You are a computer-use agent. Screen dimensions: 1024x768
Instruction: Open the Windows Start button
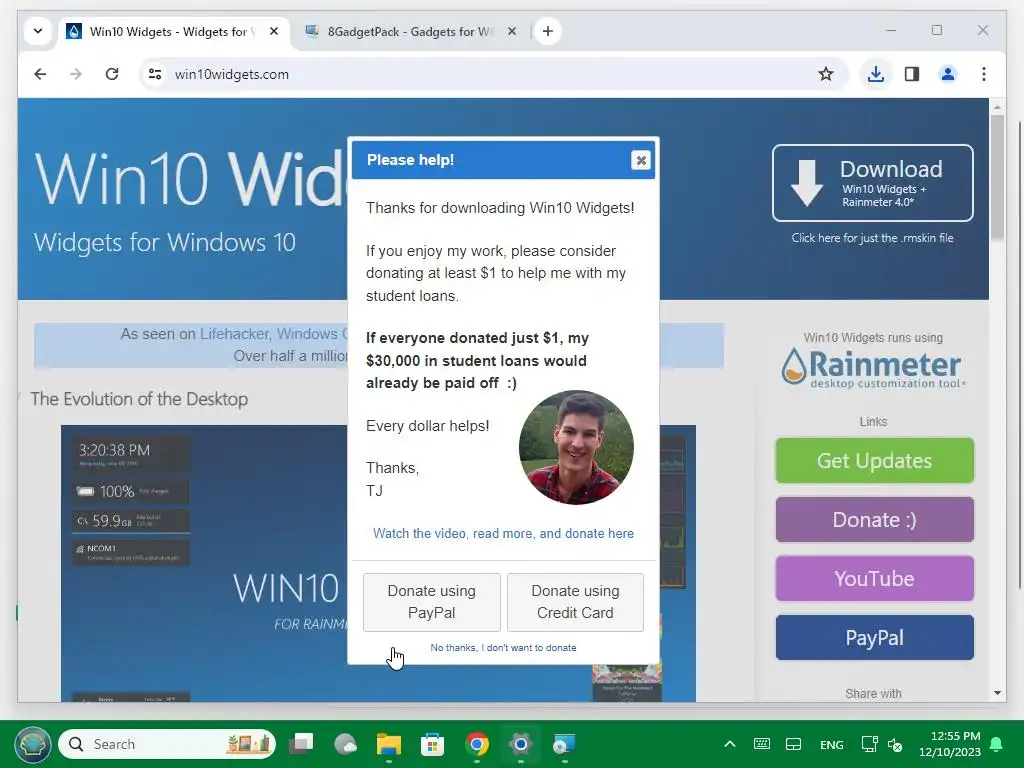click(x=33, y=744)
